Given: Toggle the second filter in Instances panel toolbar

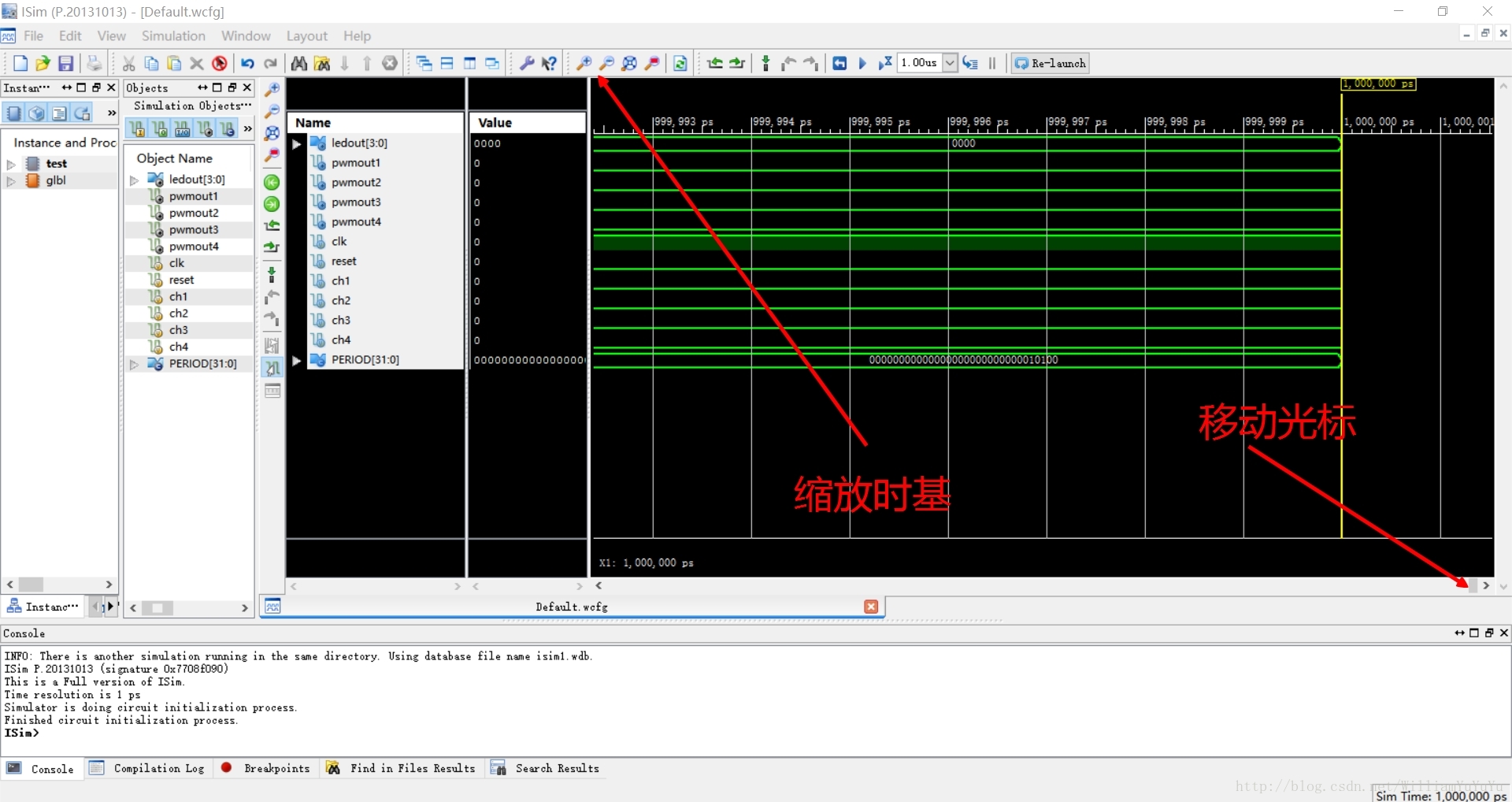Looking at the screenshot, I should click(x=36, y=113).
